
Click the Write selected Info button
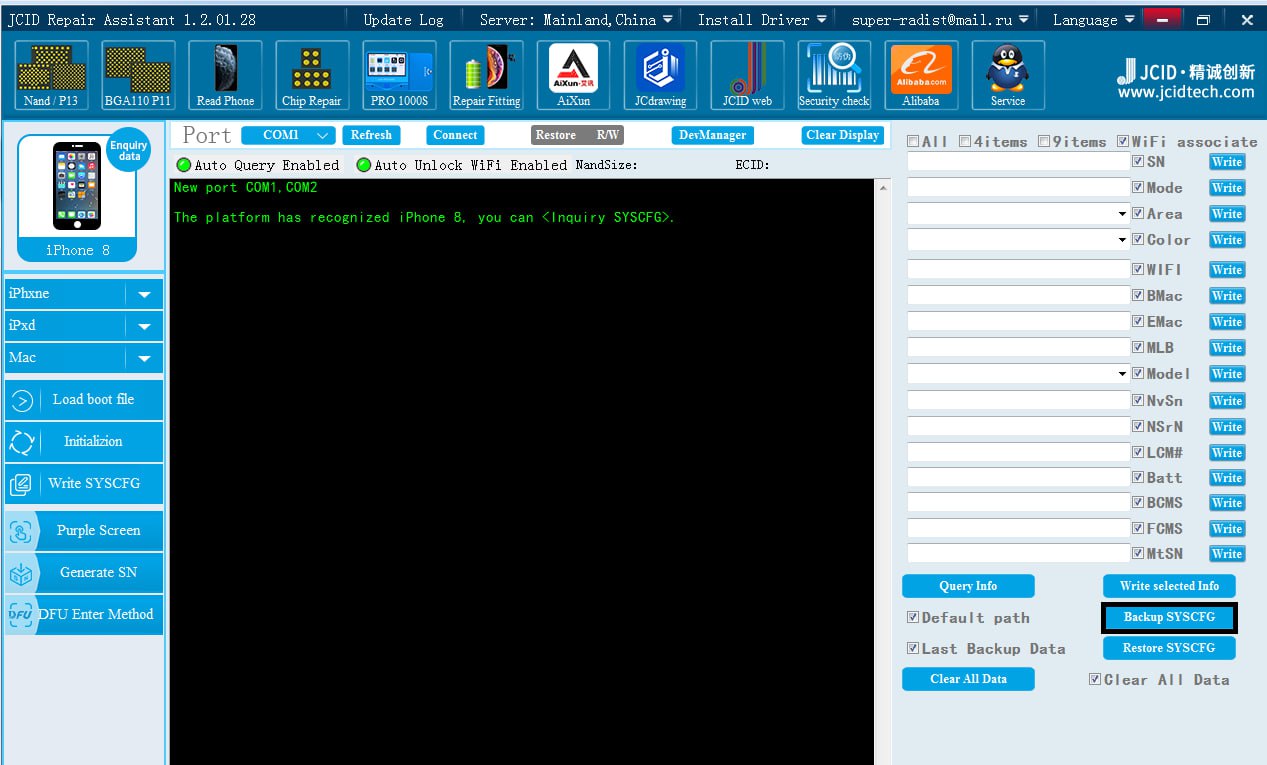click(x=1169, y=586)
